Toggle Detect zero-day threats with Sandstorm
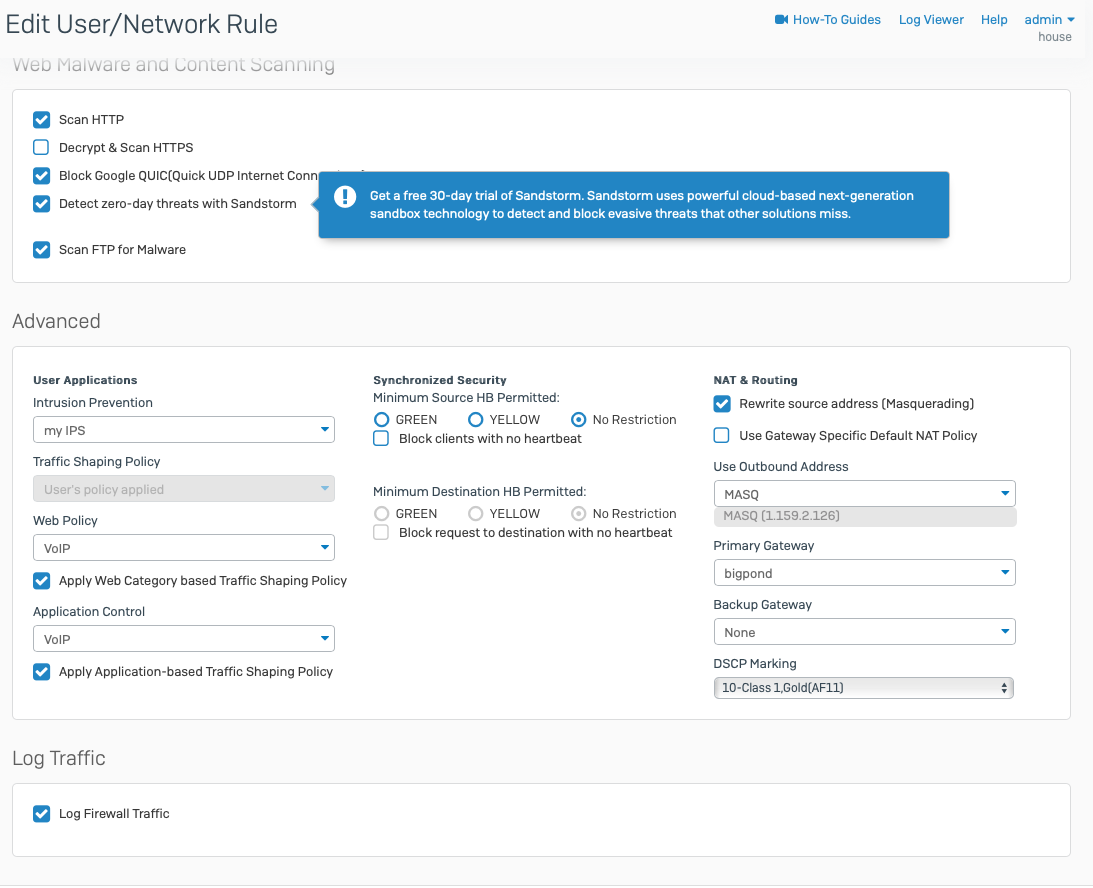 coord(41,204)
